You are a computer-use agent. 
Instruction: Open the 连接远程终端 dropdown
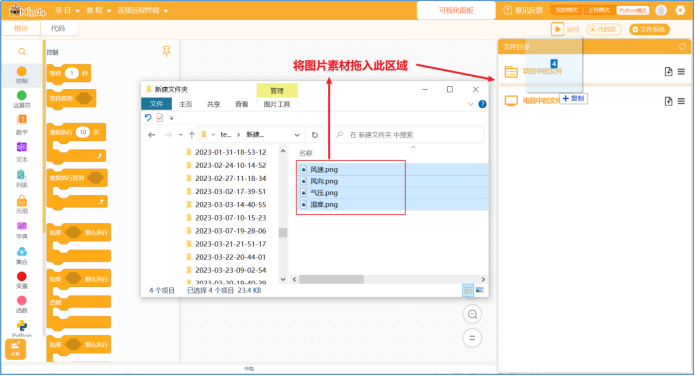click(x=142, y=10)
